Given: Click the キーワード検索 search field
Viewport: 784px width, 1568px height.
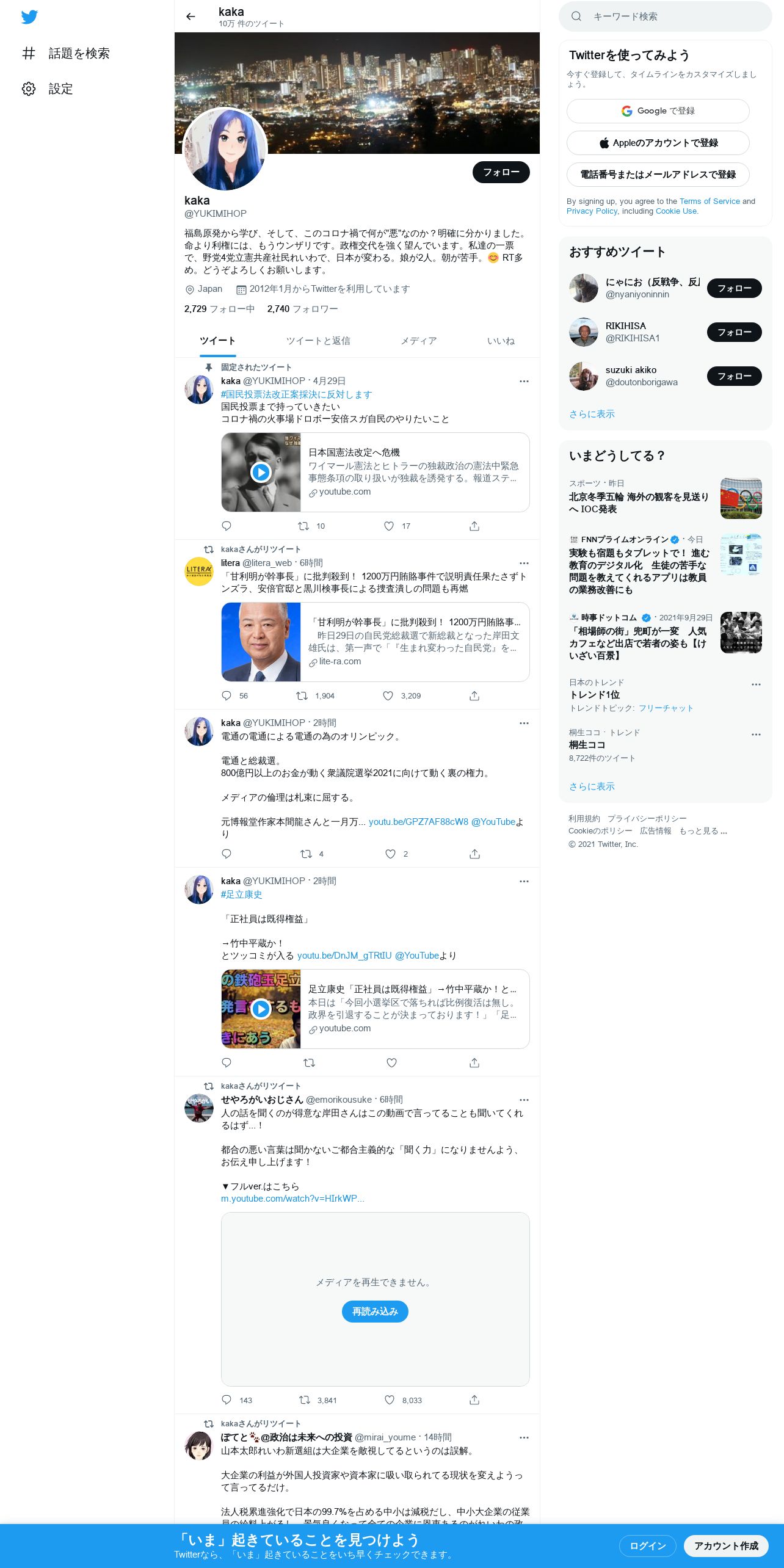Looking at the screenshot, I should point(666,16).
